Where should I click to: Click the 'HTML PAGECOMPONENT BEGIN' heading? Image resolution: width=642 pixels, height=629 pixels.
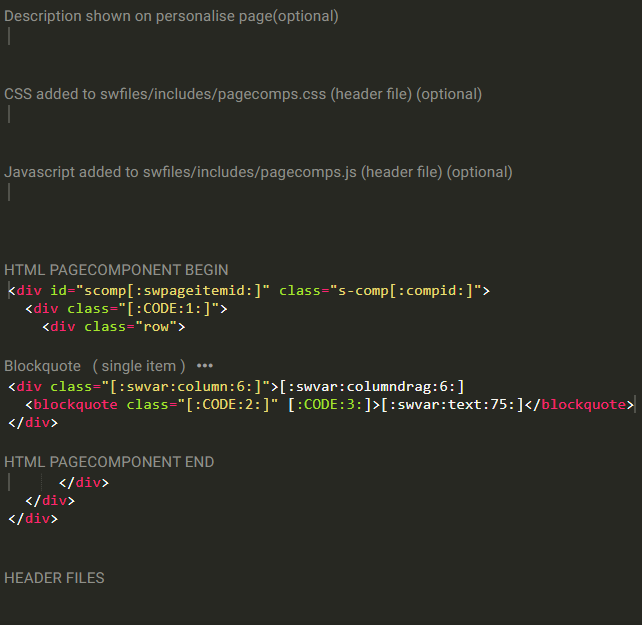(x=116, y=270)
